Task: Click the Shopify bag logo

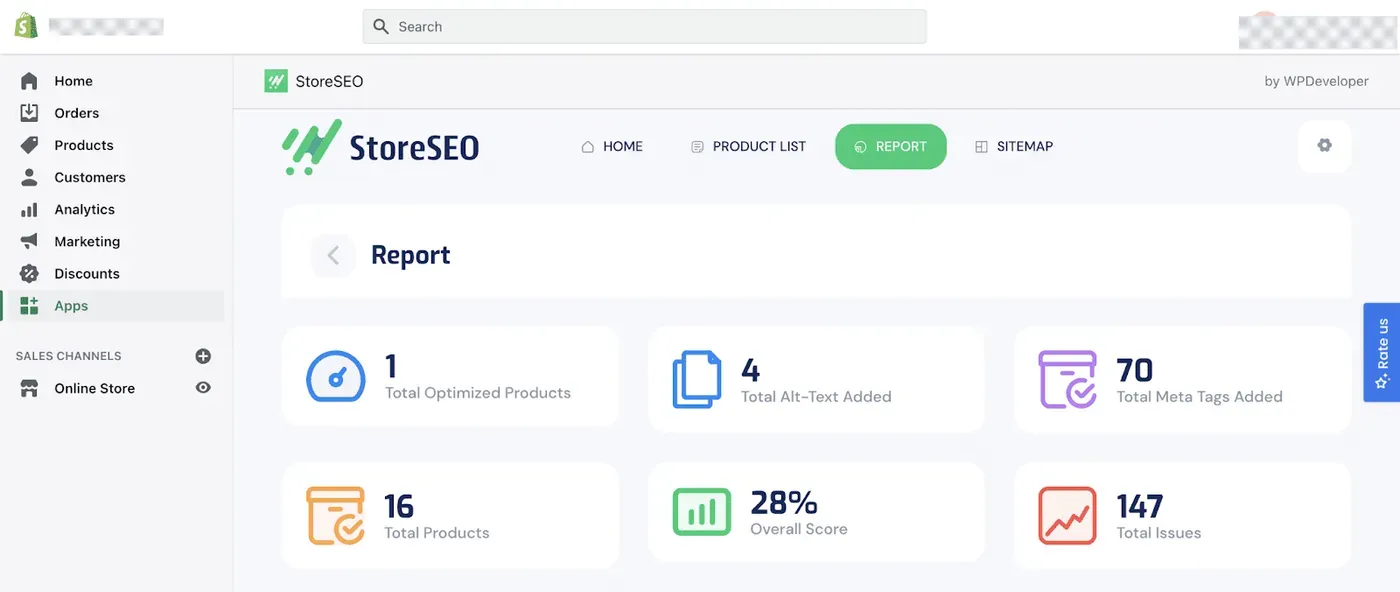Action: (26, 26)
